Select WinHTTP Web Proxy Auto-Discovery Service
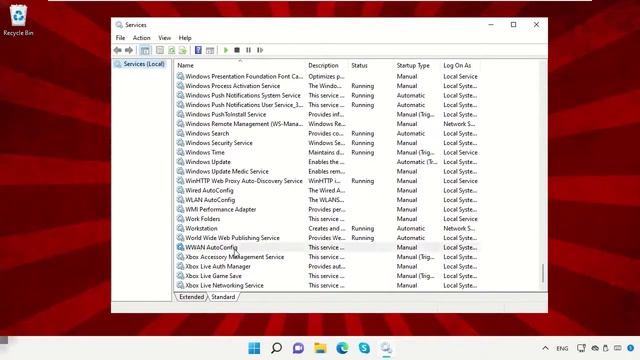 [x=327, y=181]
